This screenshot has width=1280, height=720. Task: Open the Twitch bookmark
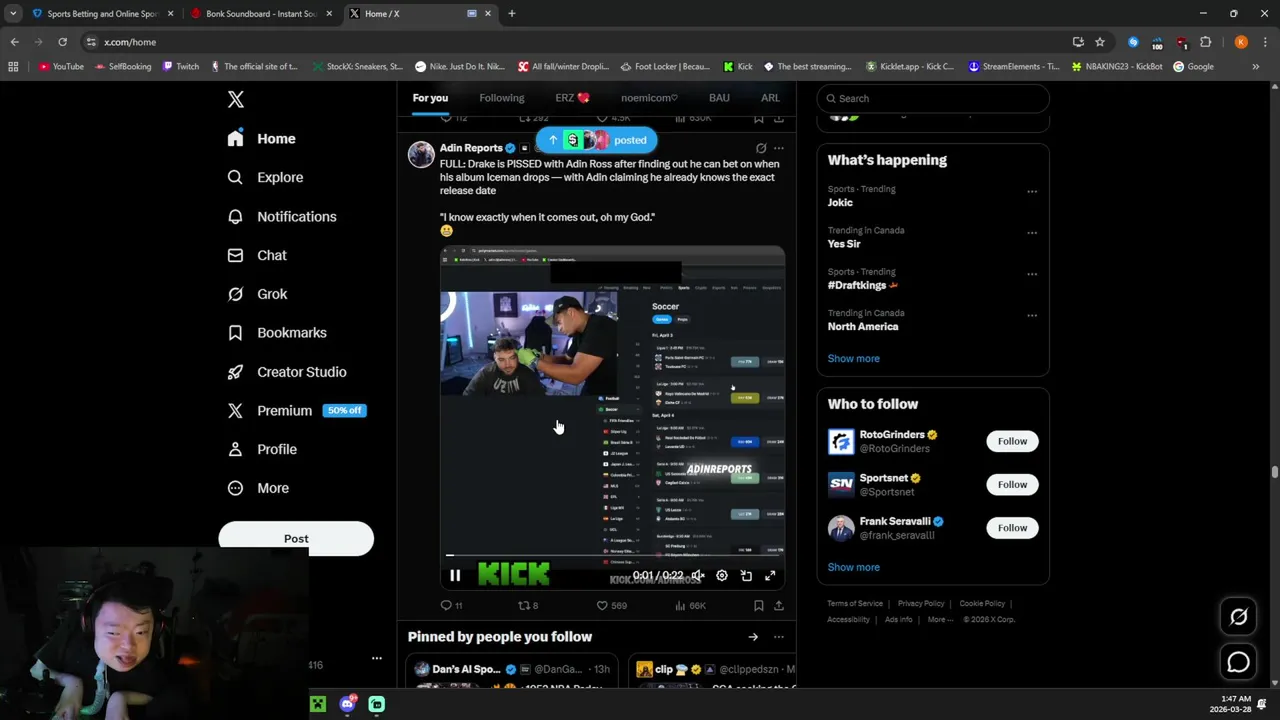[x=181, y=67]
